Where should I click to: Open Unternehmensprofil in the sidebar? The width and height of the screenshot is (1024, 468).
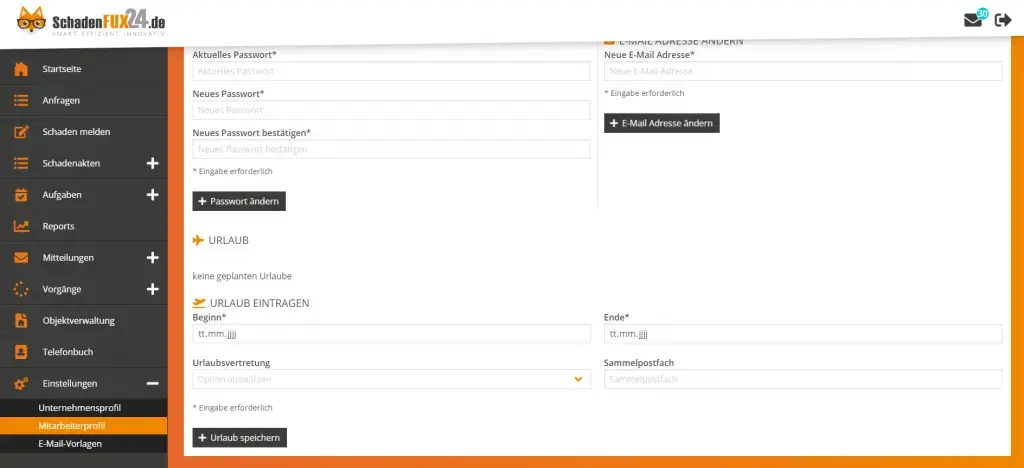[79, 408]
